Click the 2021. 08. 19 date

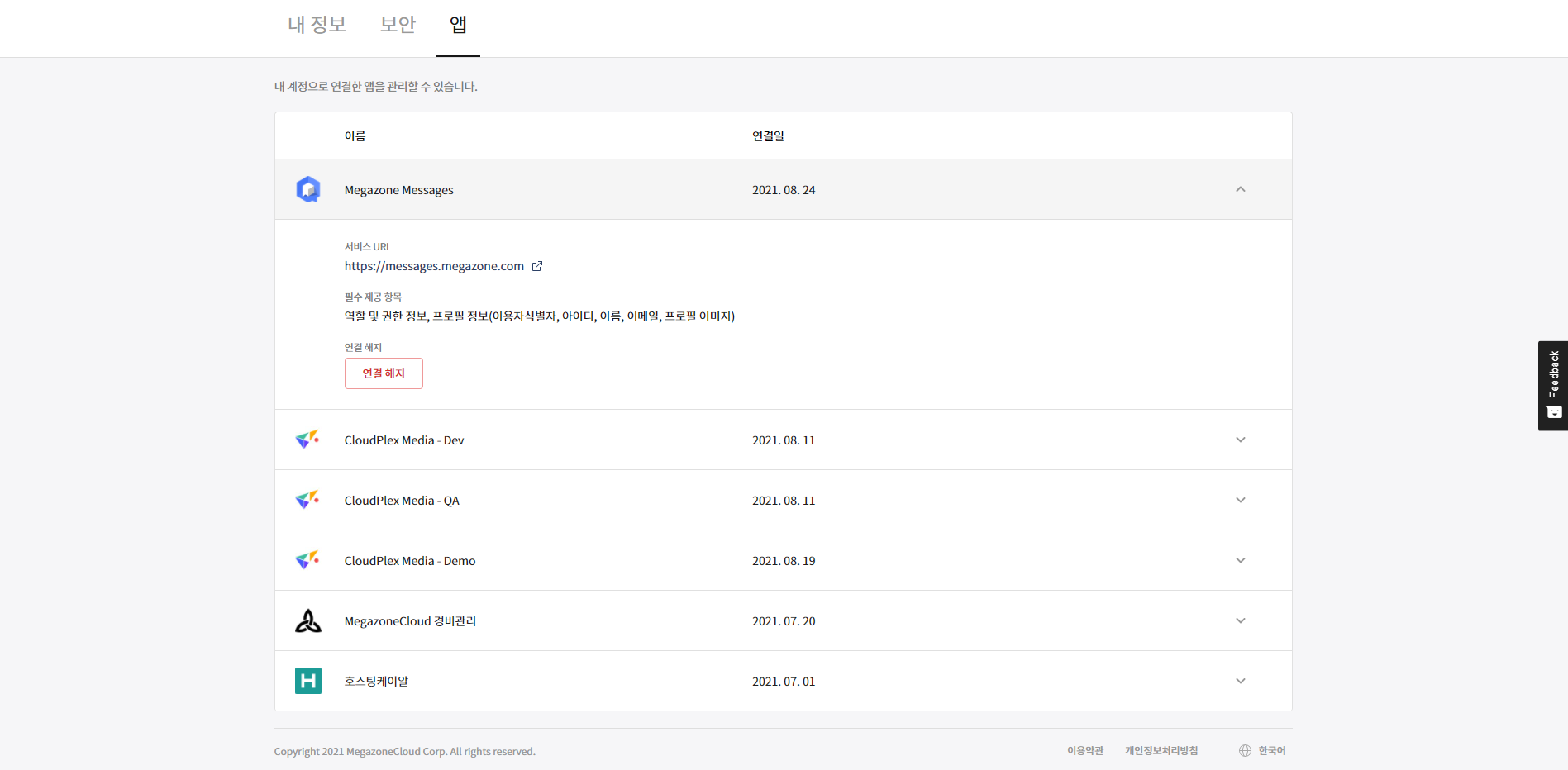click(x=784, y=561)
